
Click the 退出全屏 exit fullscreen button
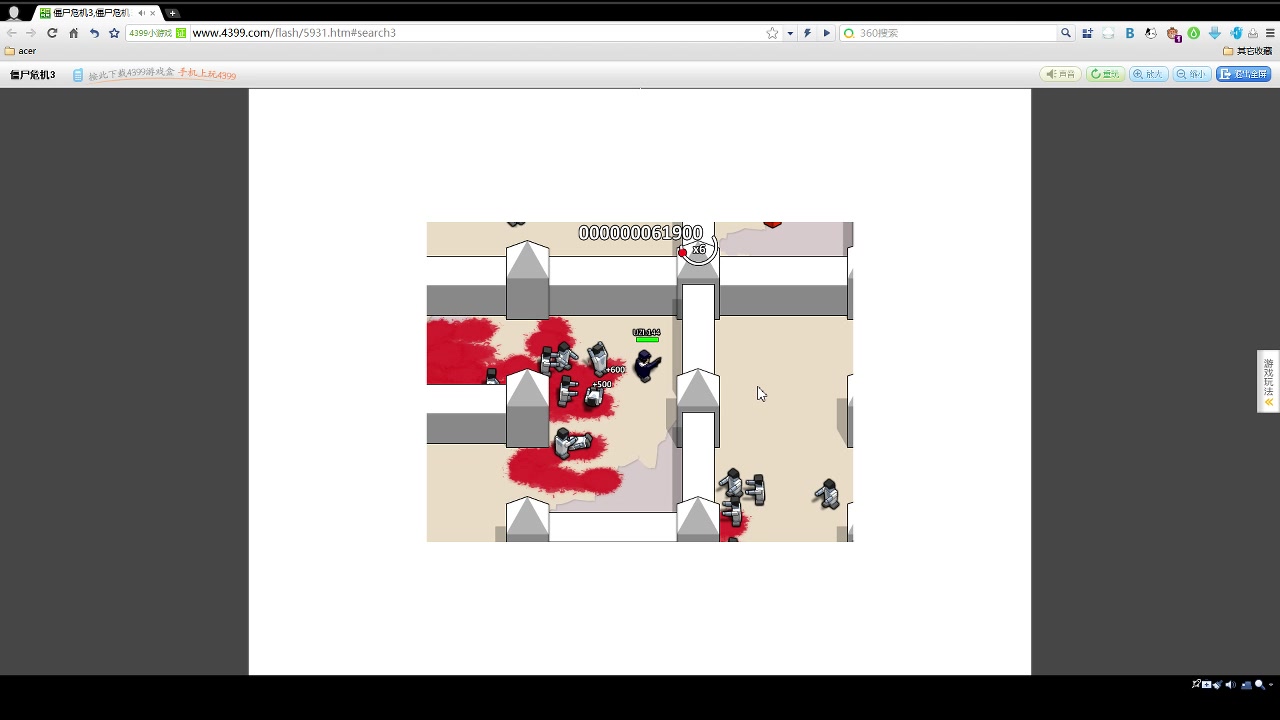[1244, 74]
